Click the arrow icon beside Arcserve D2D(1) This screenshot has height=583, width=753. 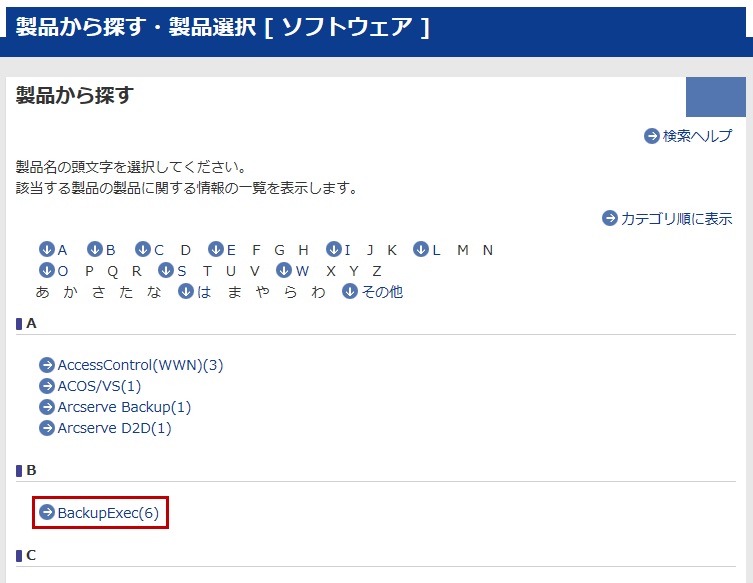[x=47, y=428]
